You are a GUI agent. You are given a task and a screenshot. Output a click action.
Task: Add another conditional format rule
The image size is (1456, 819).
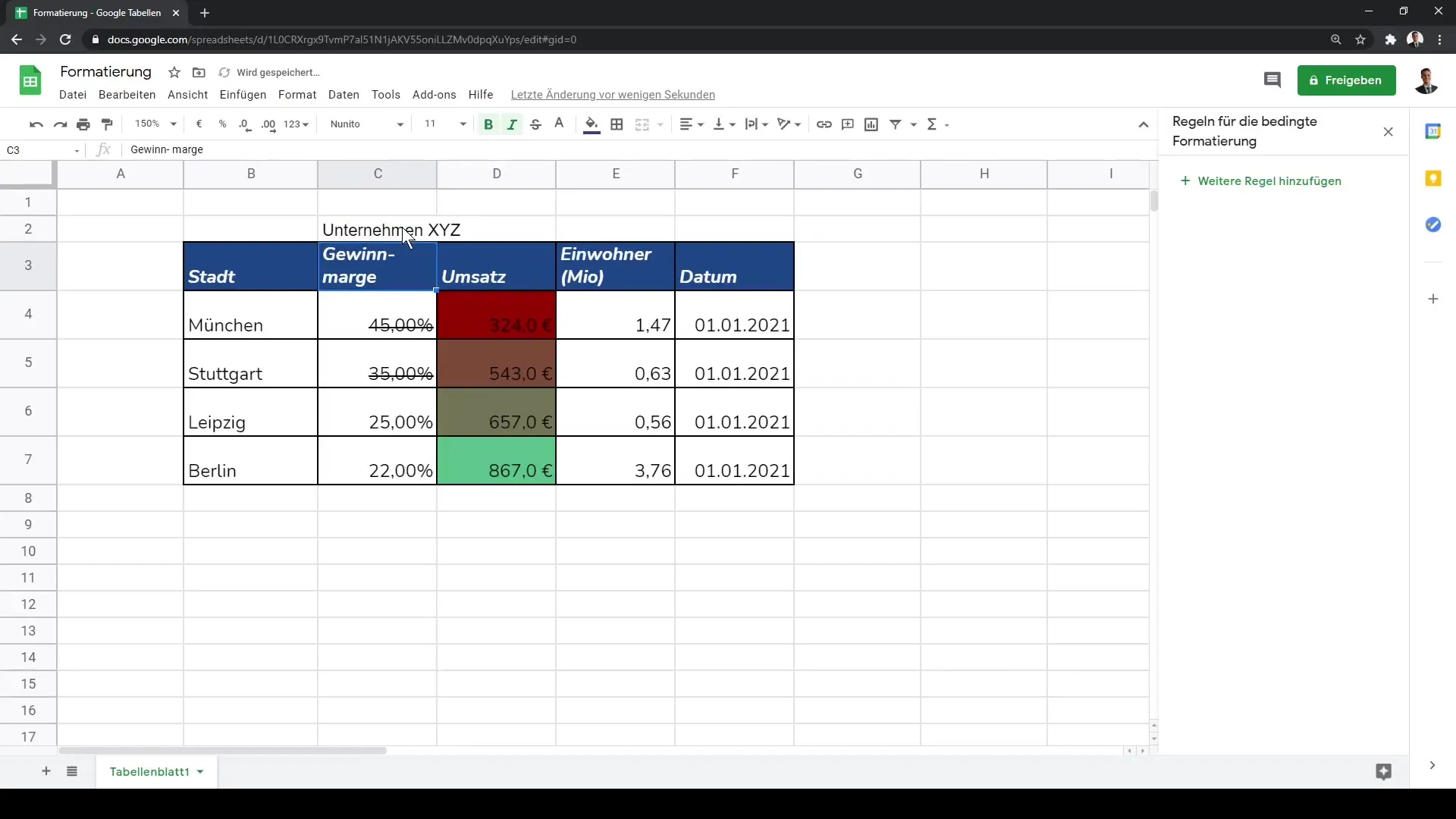(x=1261, y=181)
